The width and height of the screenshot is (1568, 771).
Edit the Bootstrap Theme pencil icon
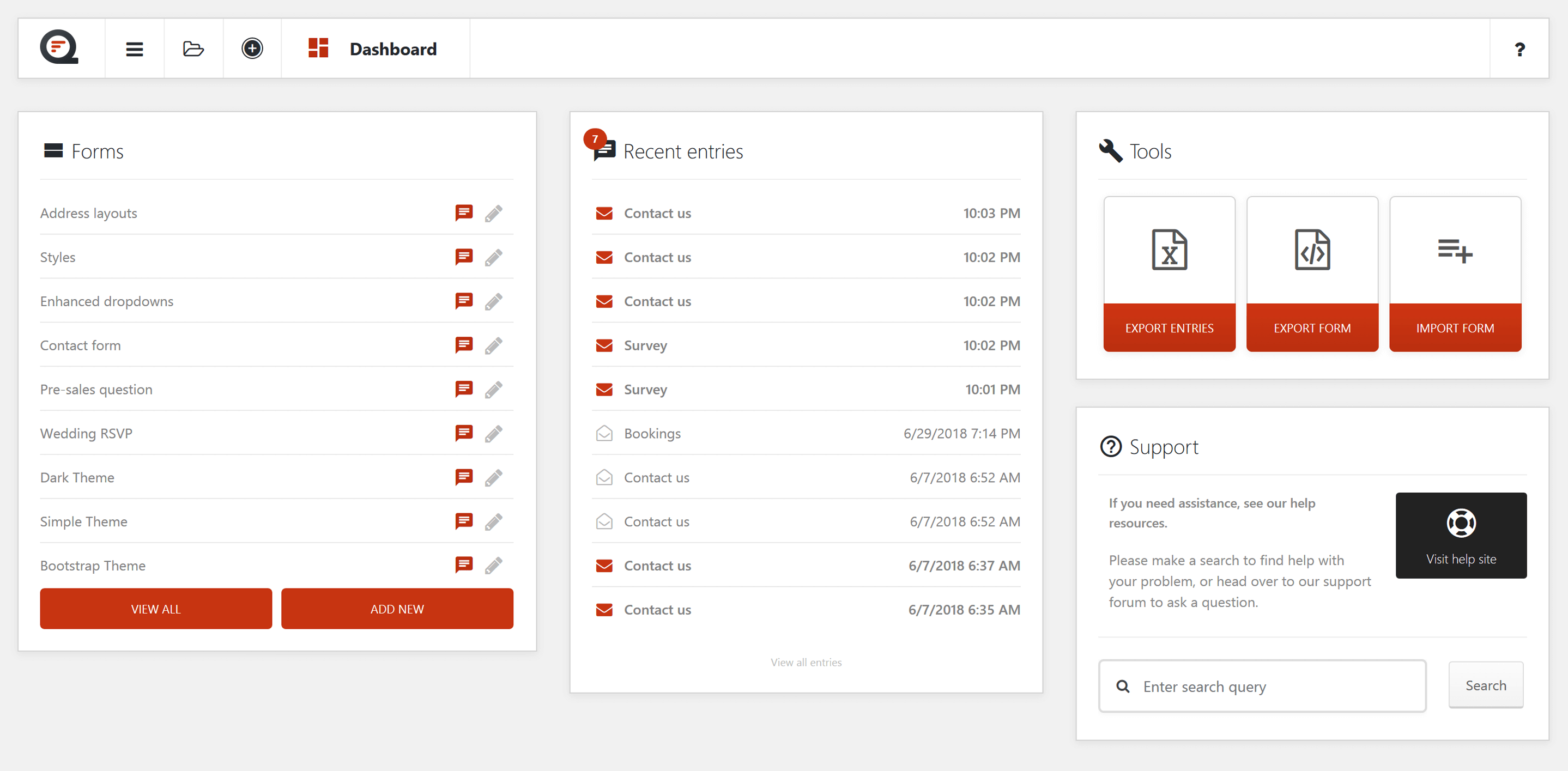click(494, 566)
